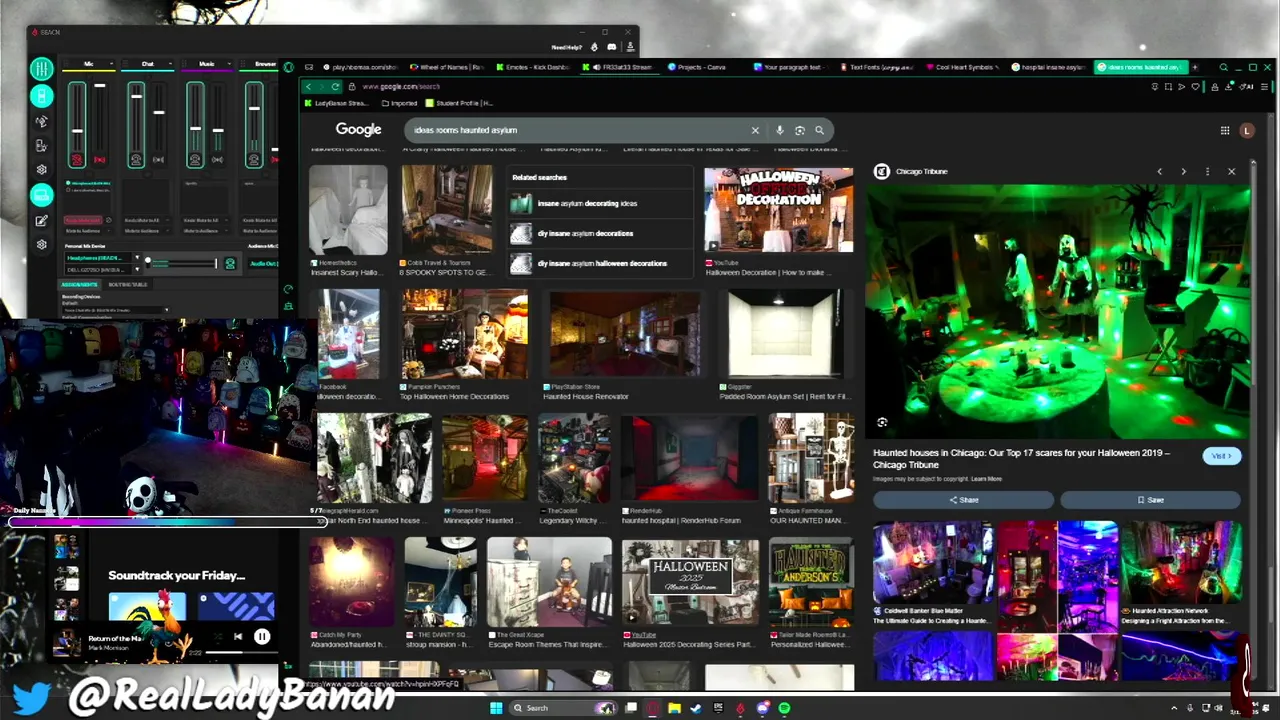Screen dimensions: 1280x720
Task: Switch to Routing Table tab in BEACN
Action: coord(128,284)
